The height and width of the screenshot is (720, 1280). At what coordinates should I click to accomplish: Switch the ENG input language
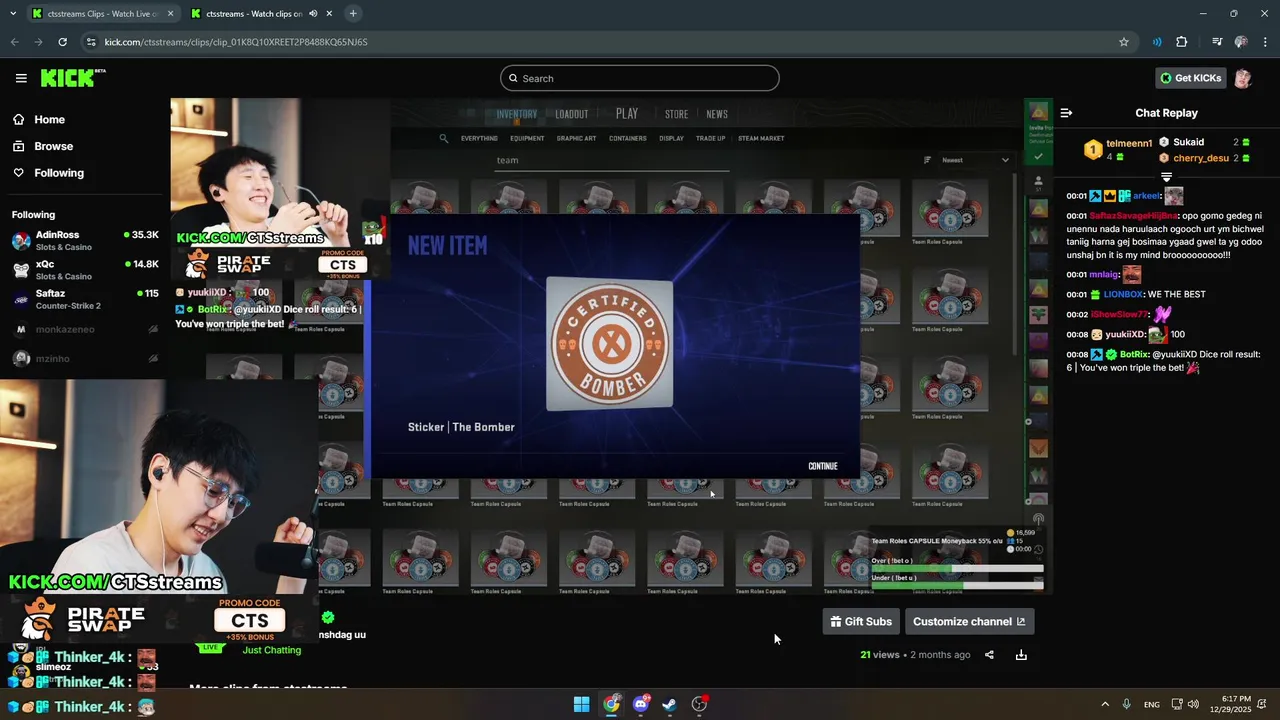pos(1152,704)
